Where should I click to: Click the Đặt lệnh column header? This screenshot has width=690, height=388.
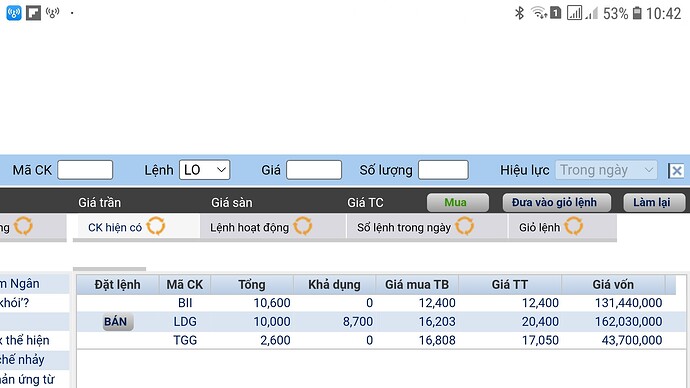(117, 285)
